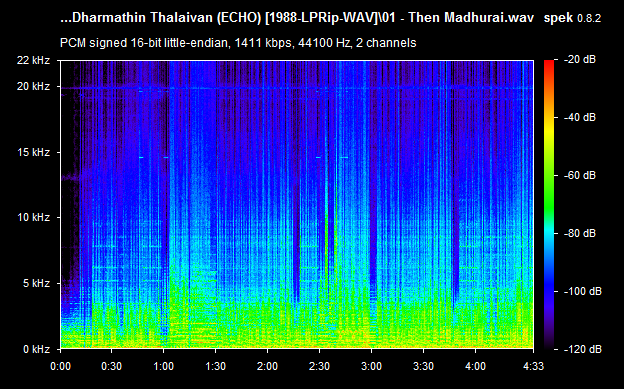This screenshot has height=389, width=624.
Task: Click the -60 dB legend label
Action: pyautogui.click(x=580, y=176)
